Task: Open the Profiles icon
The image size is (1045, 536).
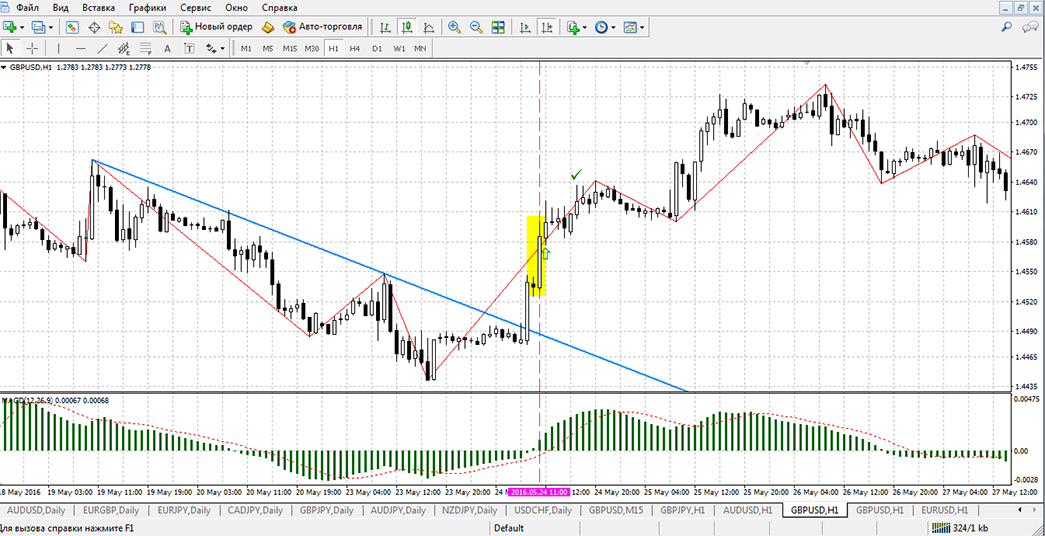Action: pyautogui.click(x=38, y=27)
